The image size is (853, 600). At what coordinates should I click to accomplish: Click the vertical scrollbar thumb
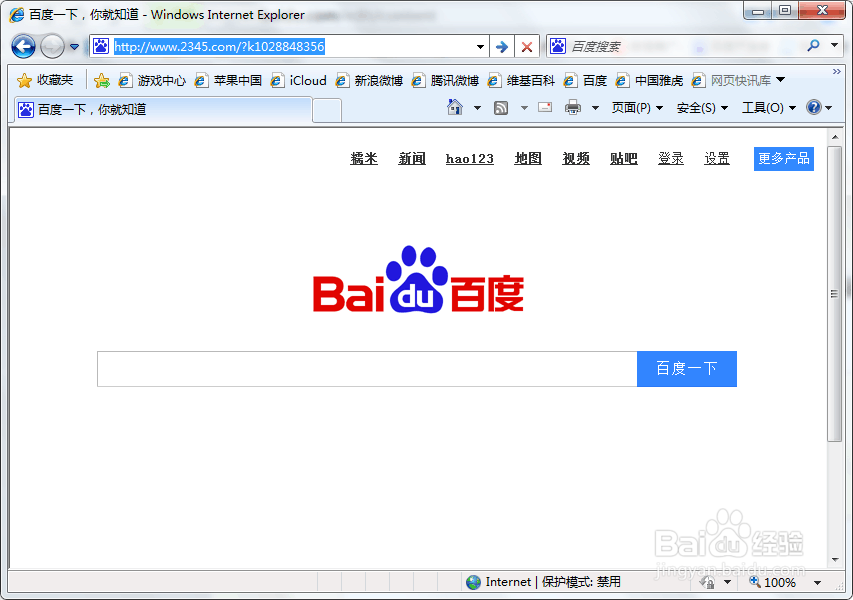click(835, 294)
